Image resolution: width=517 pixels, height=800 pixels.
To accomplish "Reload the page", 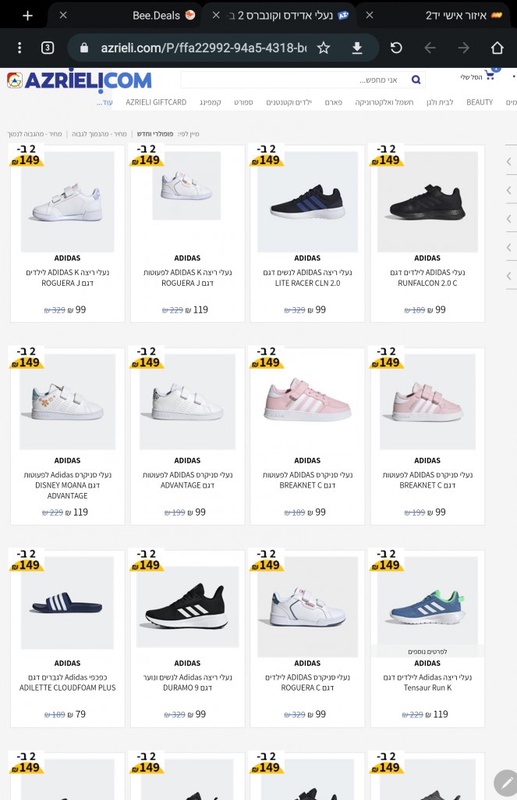I will point(396,48).
